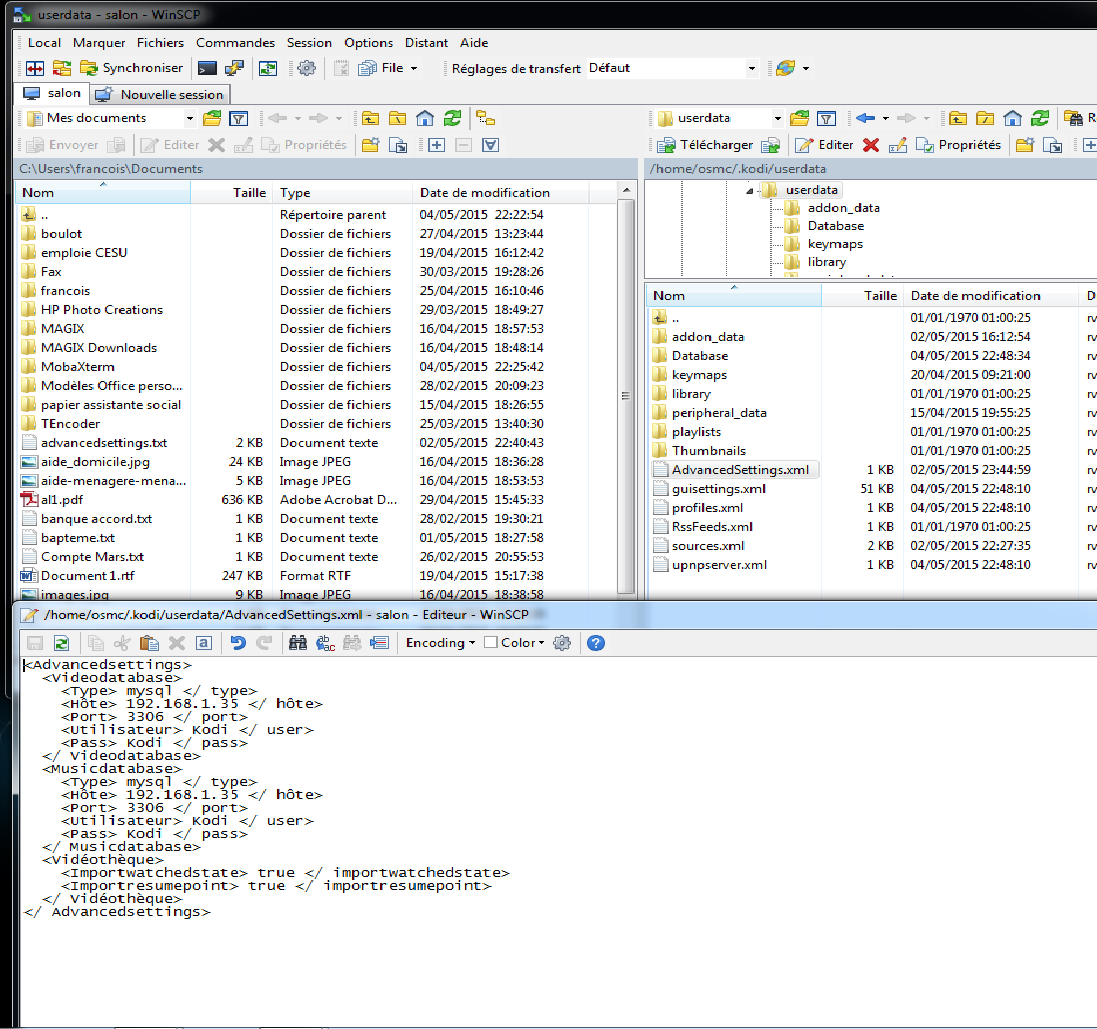This screenshot has width=1097, height=1029.
Task: Click the local Propriétés button
Action: click(304, 145)
